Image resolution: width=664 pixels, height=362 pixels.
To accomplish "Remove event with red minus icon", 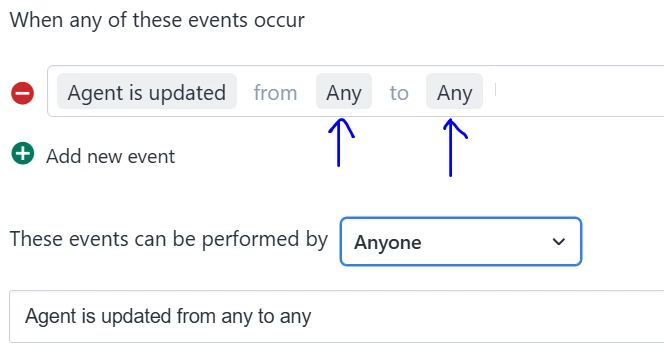I will point(22,93).
